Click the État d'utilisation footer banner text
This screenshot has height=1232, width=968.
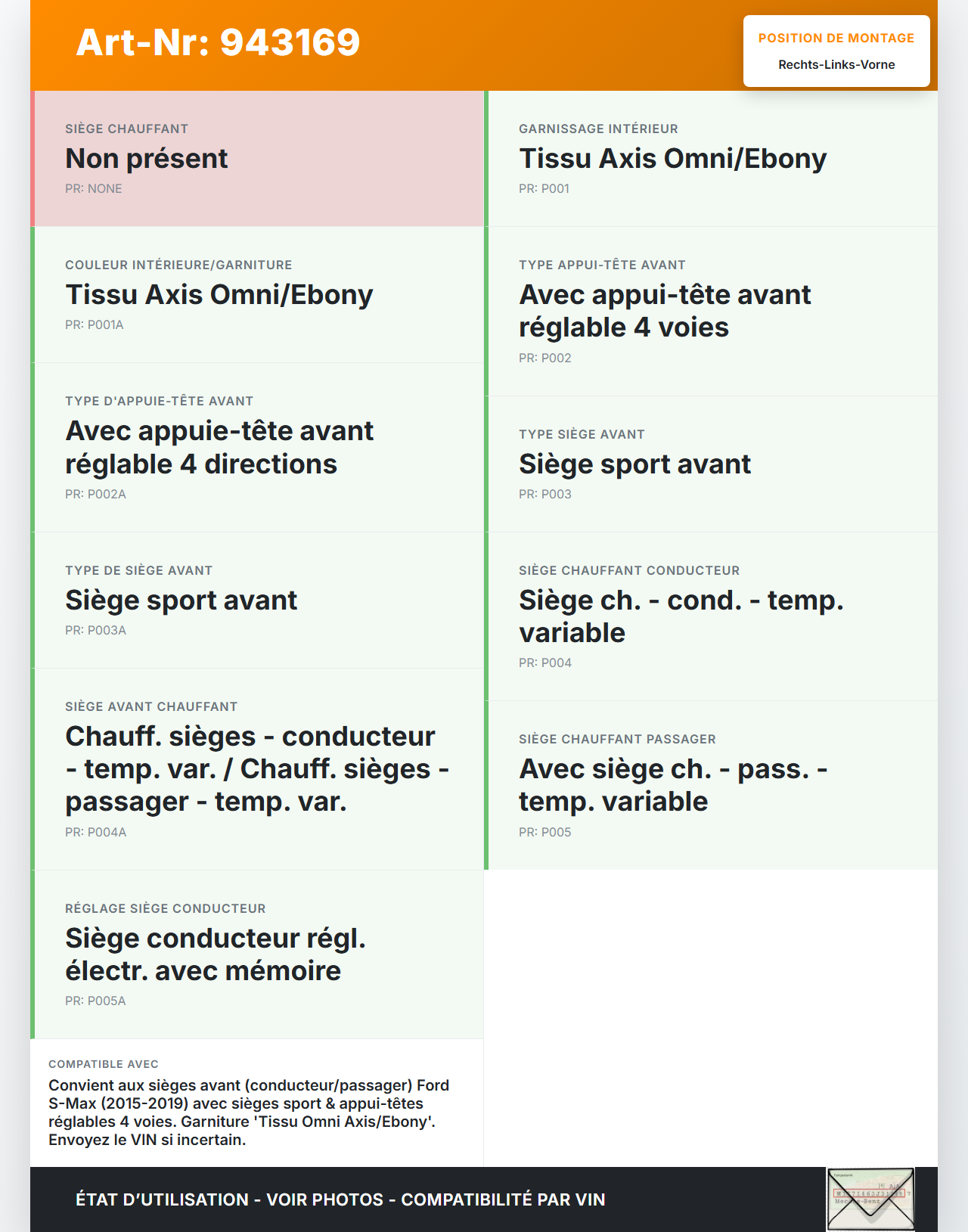340,1199
